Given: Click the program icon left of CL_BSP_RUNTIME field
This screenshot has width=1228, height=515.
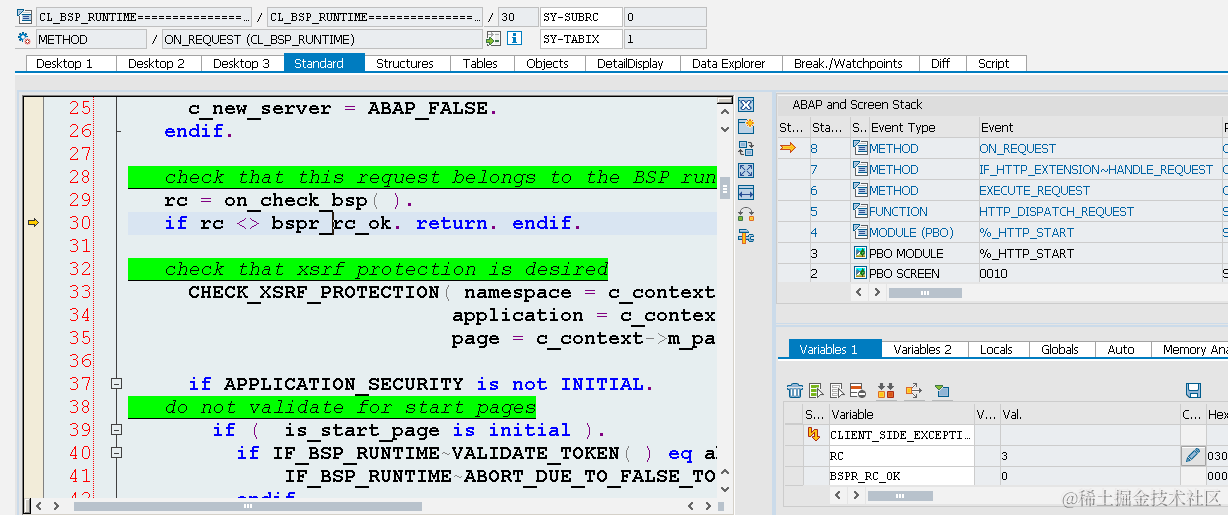Looking at the screenshot, I should coord(24,16).
